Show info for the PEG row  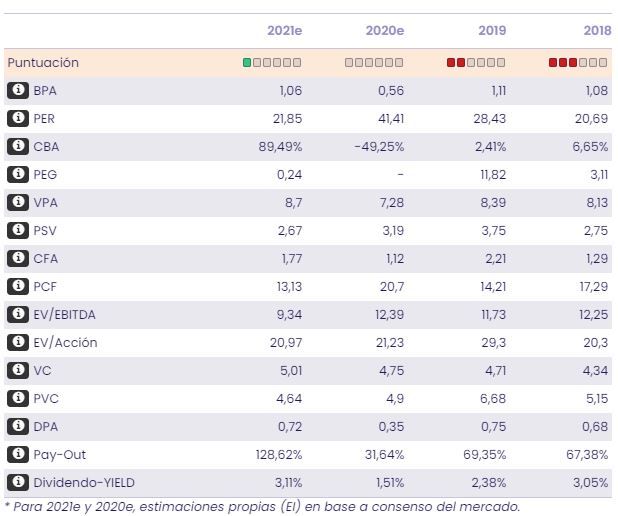[x=17, y=174]
